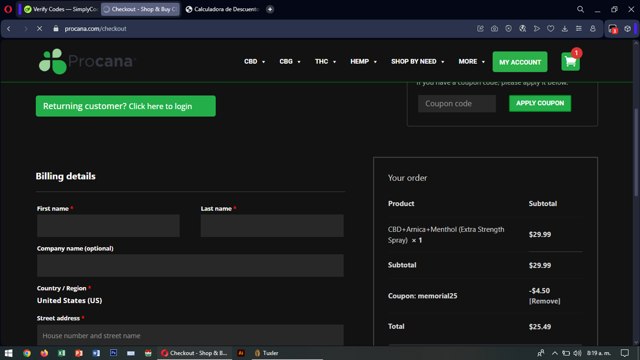Open the extensions cube icon
640x360 pixels.
(628, 29)
